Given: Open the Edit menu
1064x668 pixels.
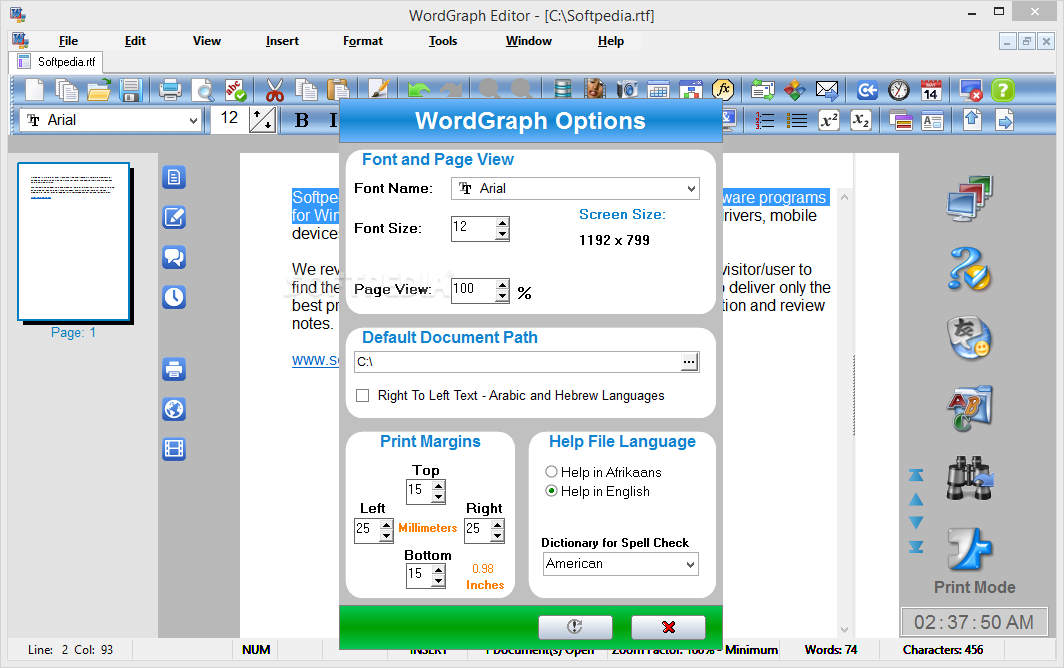Looking at the screenshot, I should pos(135,41).
